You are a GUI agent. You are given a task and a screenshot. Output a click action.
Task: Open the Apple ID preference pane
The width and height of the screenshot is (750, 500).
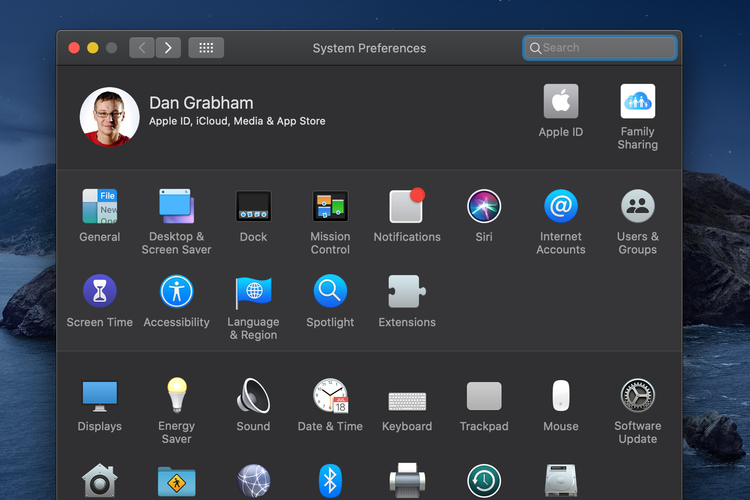(561, 101)
